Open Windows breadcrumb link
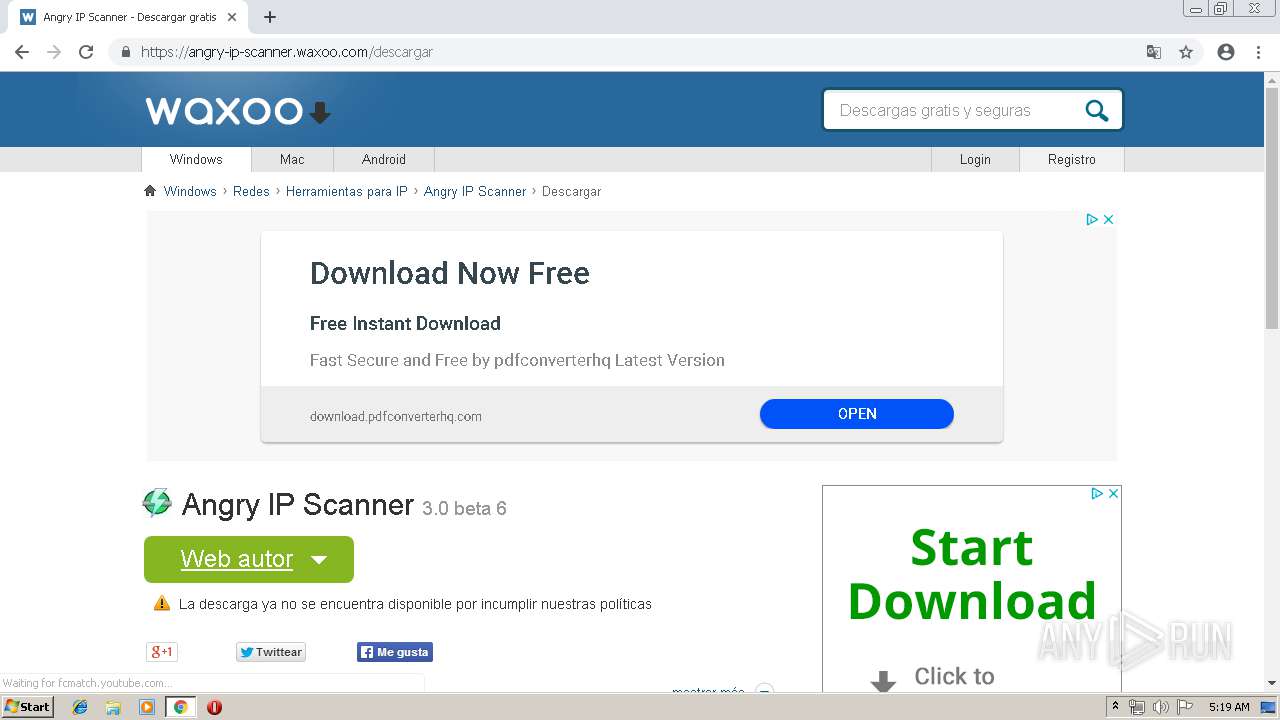 tap(190, 191)
